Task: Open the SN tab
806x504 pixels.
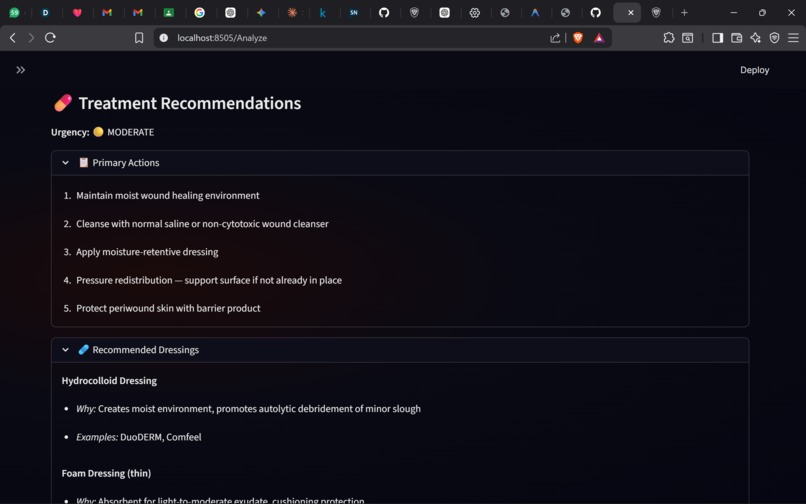Action: pos(354,13)
